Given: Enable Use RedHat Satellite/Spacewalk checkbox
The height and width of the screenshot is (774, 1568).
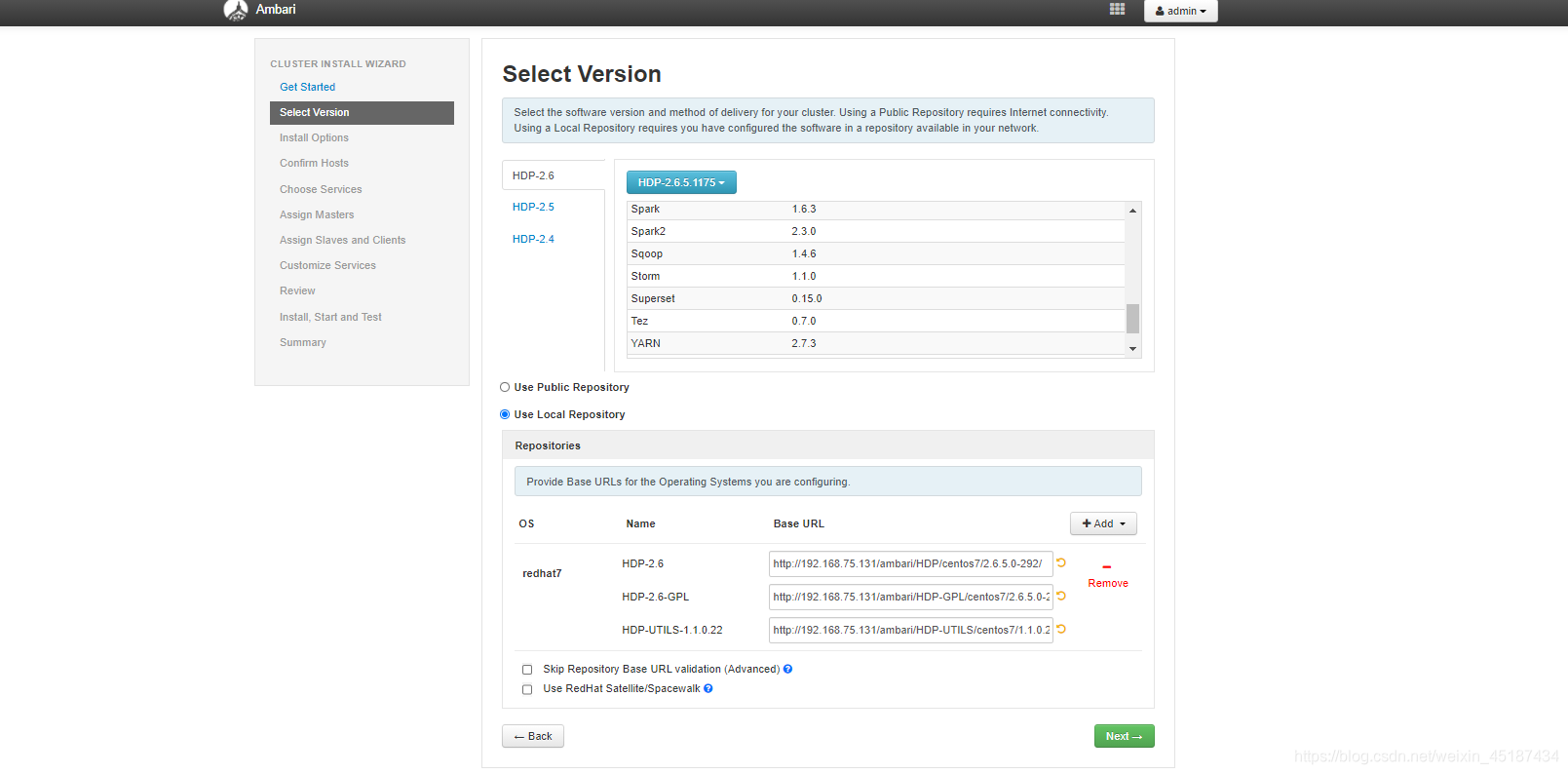Looking at the screenshot, I should click(527, 689).
